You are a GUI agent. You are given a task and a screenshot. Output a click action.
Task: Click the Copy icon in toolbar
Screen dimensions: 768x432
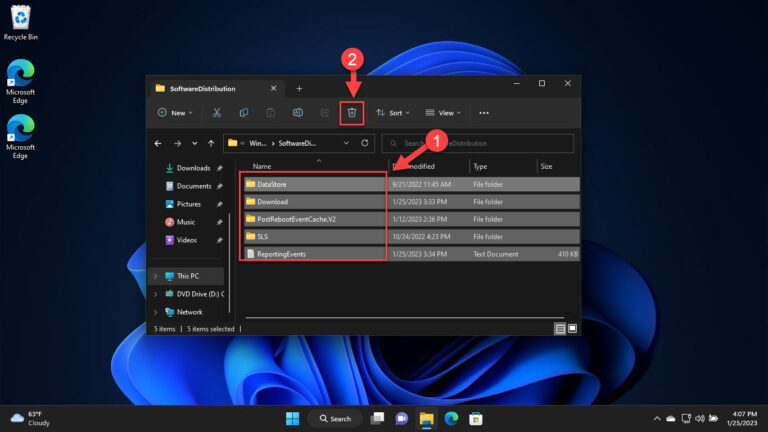coord(244,113)
